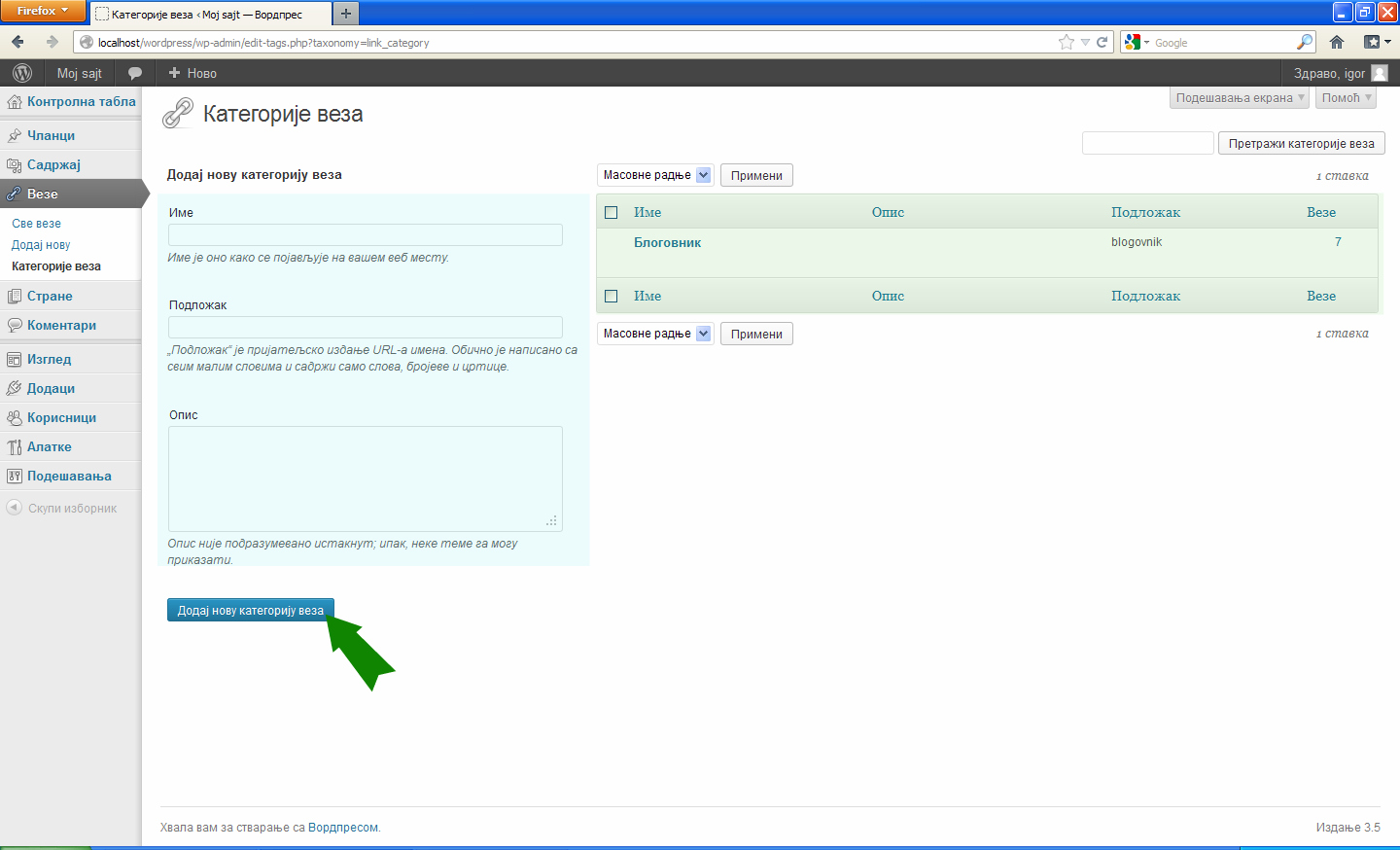This screenshot has height=850, width=1400.
Task: Expand the Помоћ help panel
Action: click(1346, 97)
